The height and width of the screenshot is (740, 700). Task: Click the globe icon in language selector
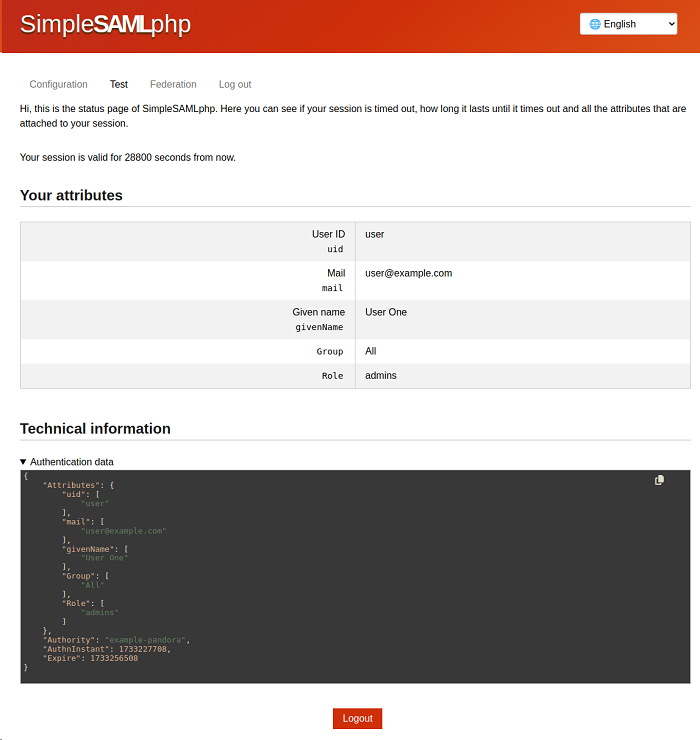[595, 24]
